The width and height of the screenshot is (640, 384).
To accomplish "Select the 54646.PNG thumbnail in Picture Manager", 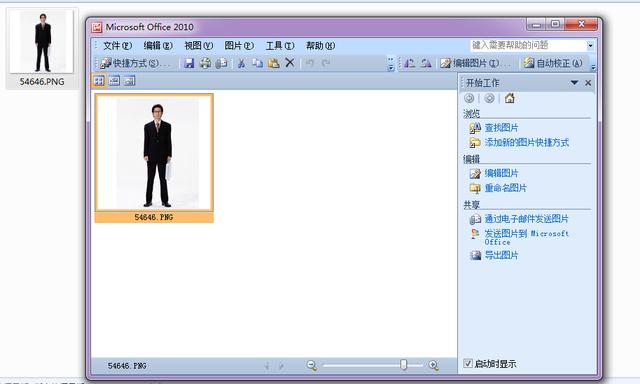I will pos(154,158).
